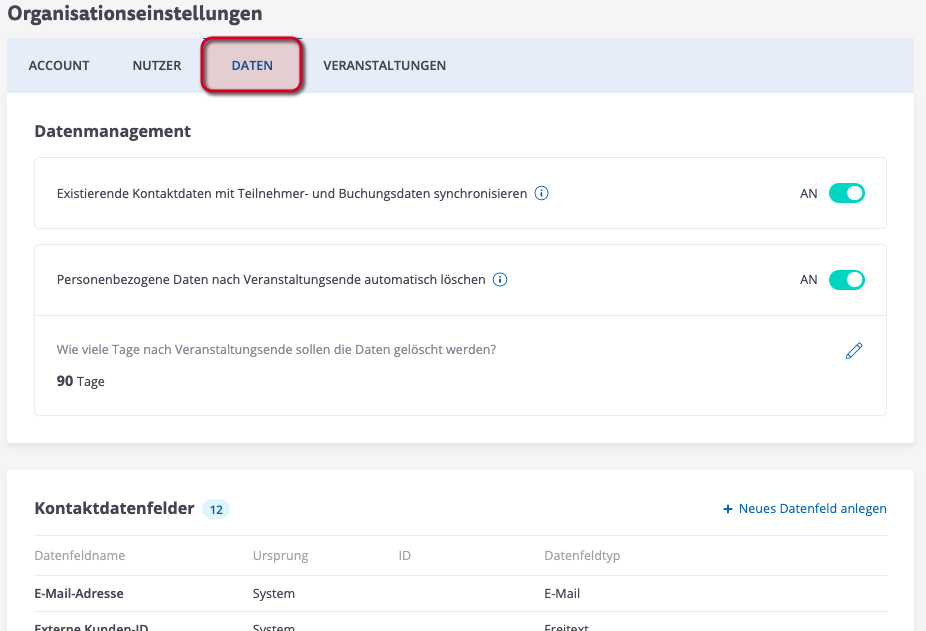The image size is (926, 631).
Task: Open the Account tab
Action: (59, 66)
